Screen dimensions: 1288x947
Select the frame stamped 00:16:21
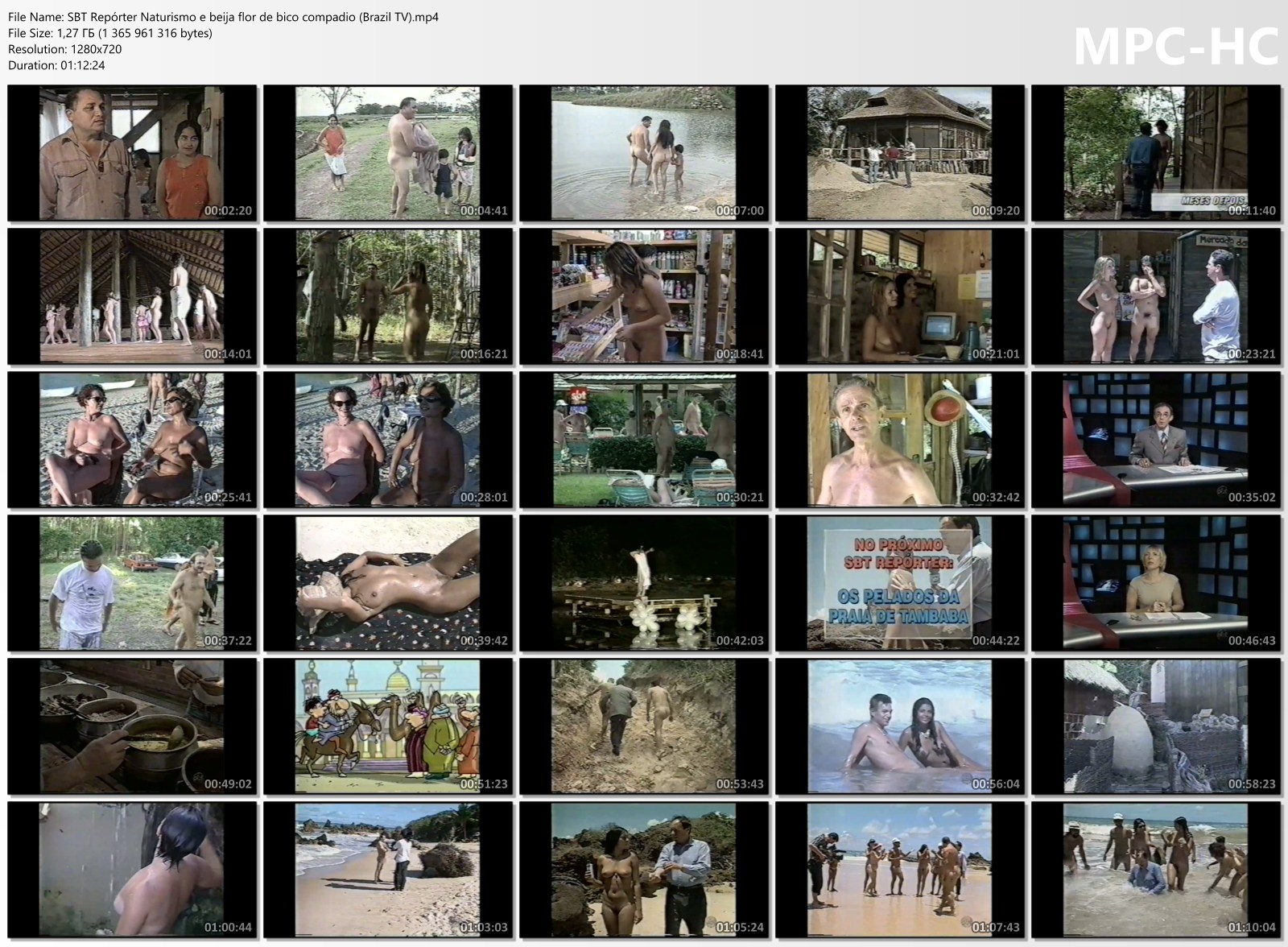tap(388, 296)
